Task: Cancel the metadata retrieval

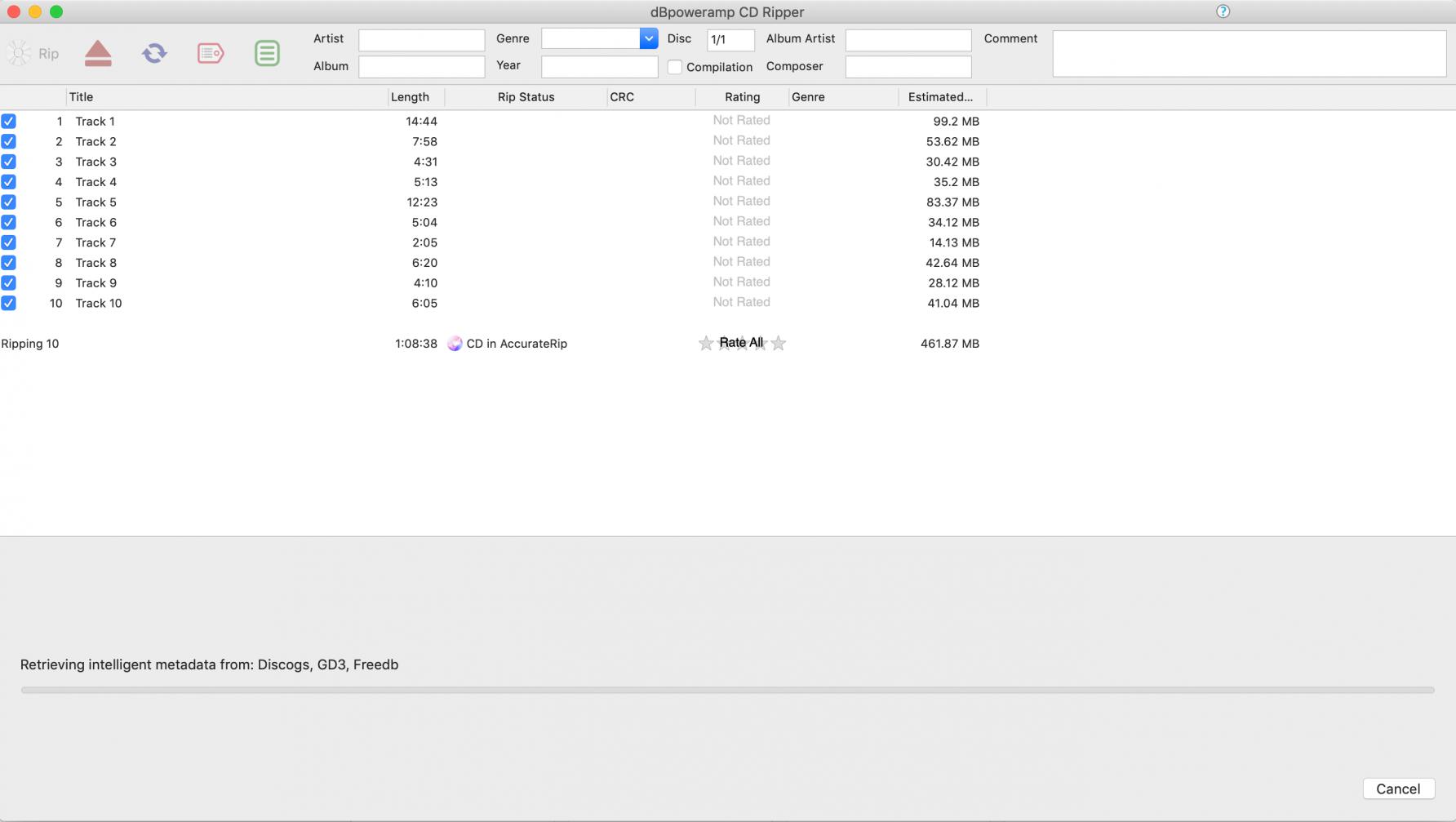Action: pos(1398,789)
